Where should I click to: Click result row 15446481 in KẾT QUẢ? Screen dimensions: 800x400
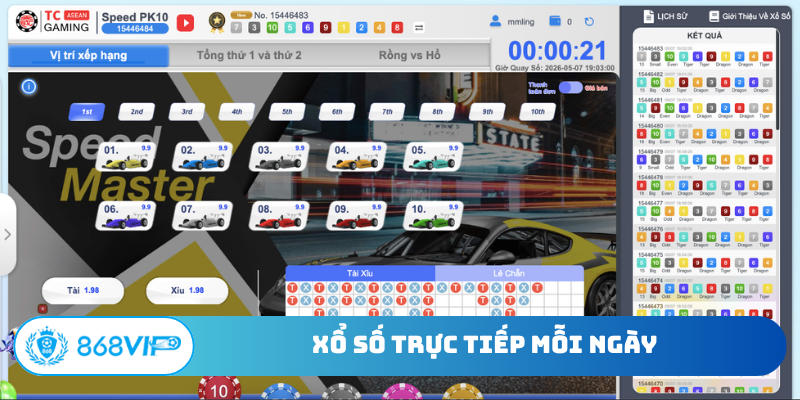705,108
